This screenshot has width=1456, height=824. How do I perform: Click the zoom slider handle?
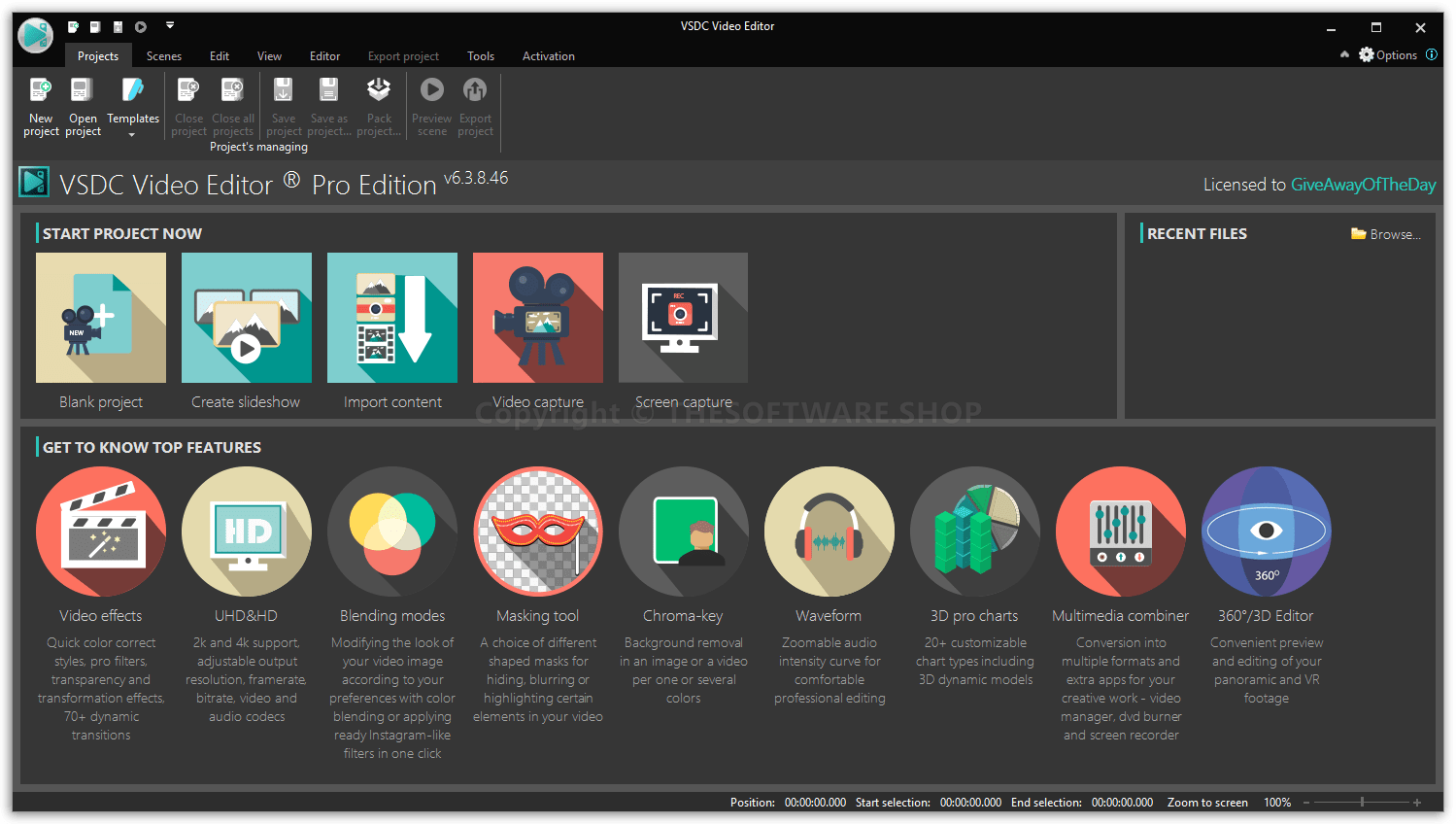coord(1363,803)
